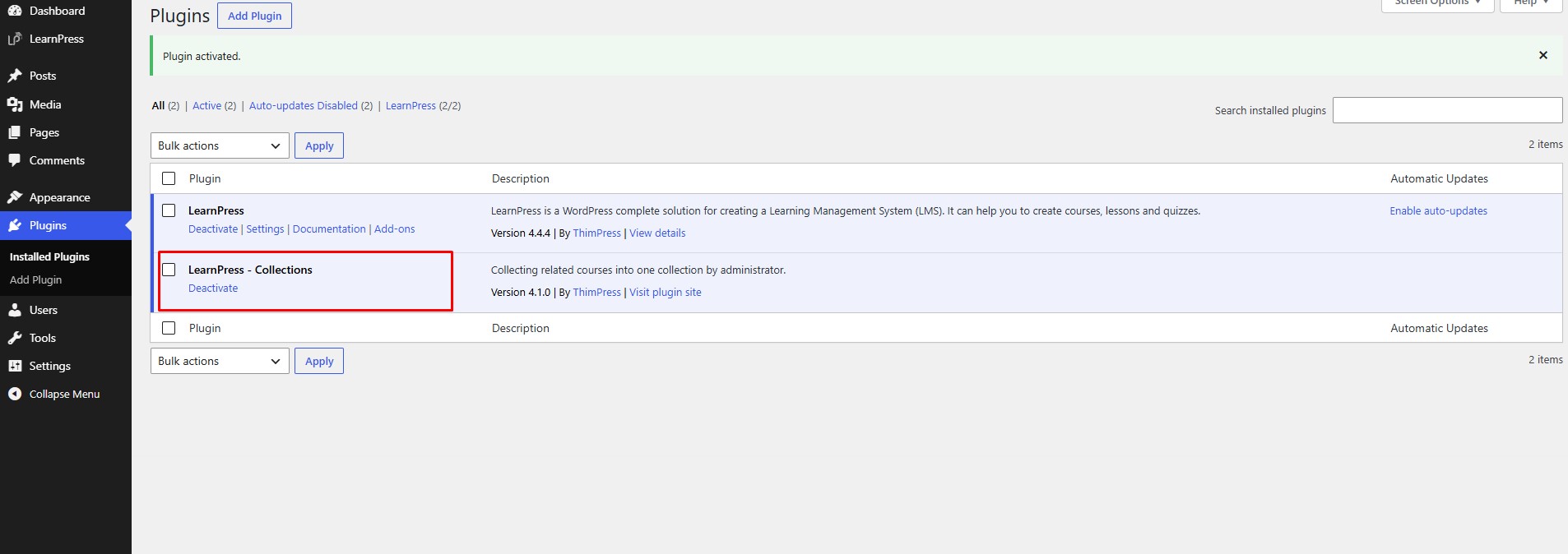Check the LearnPress plugin checkbox
The width and height of the screenshot is (1568, 554).
pyautogui.click(x=169, y=210)
